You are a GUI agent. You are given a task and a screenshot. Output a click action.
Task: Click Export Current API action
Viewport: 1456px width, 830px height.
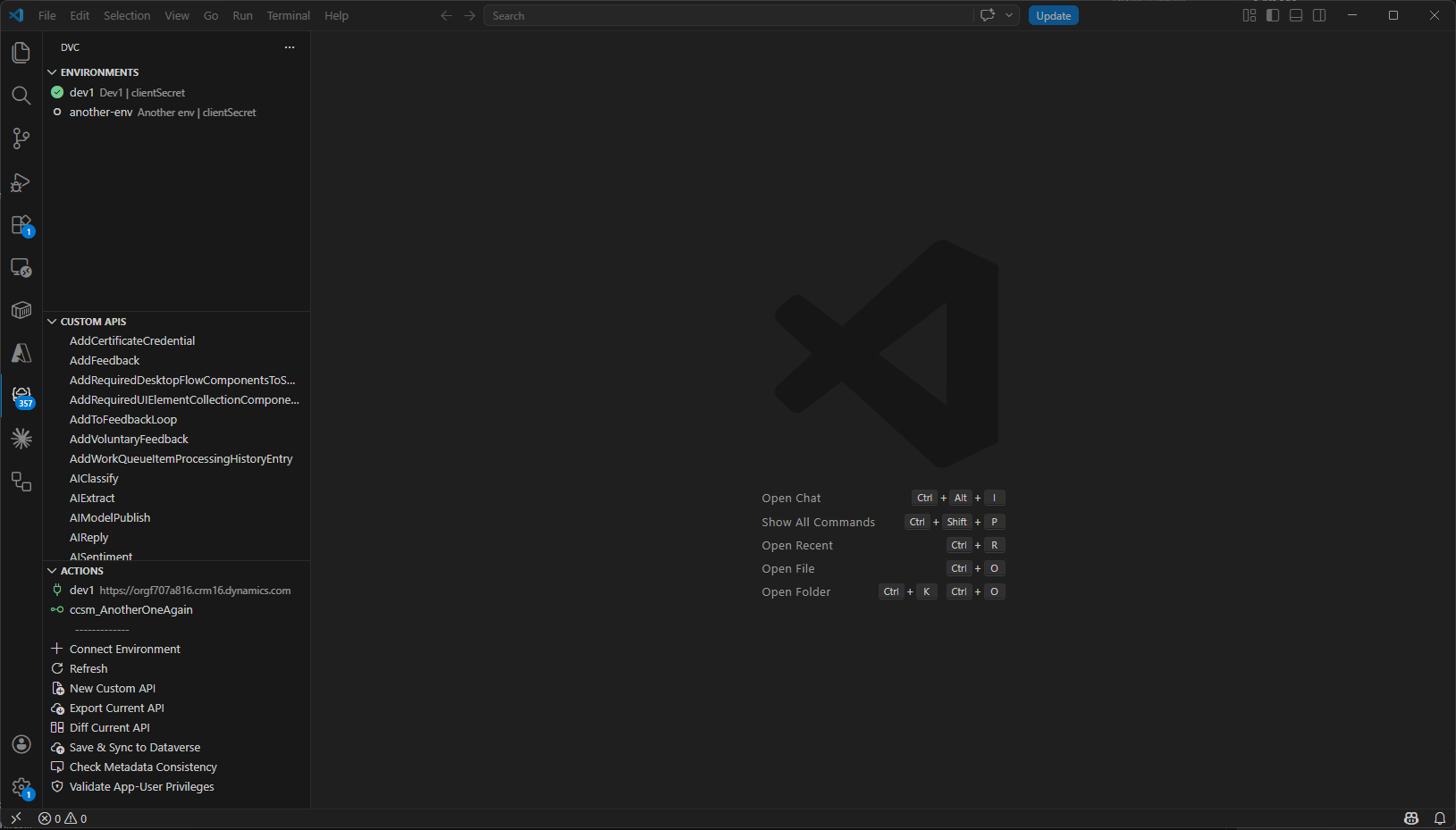coord(176,708)
